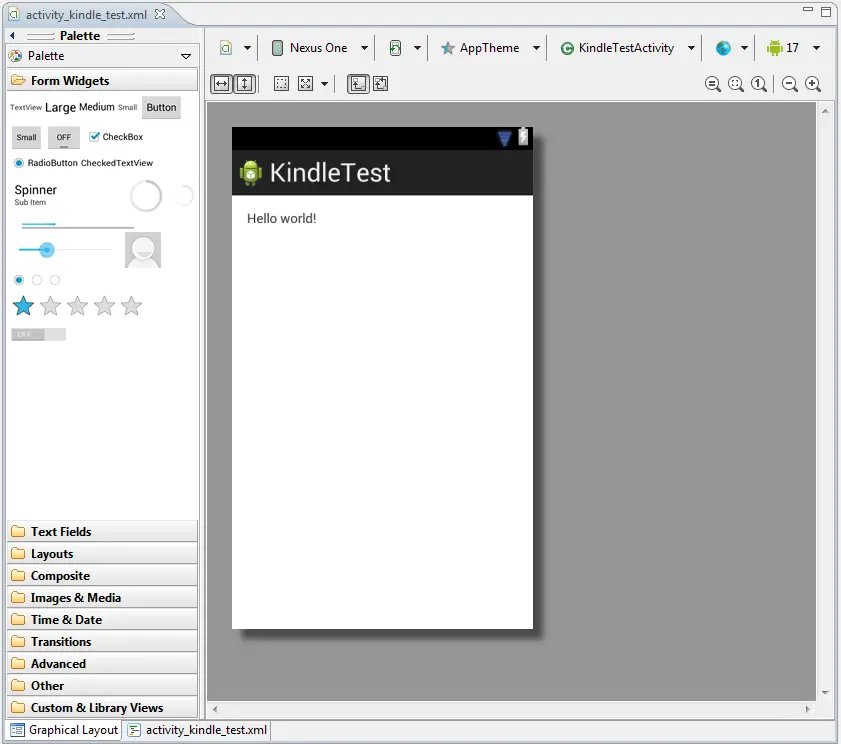
Task: Select the RadioButton widget in Form Widgets
Action: 47,165
